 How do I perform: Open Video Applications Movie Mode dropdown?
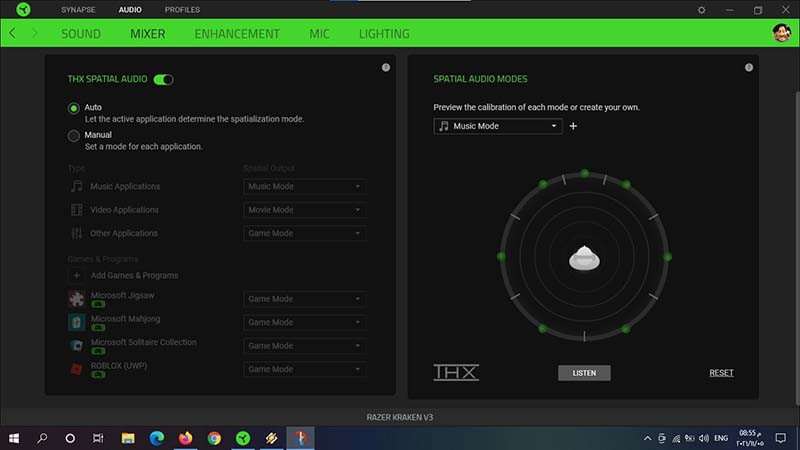pos(304,210)
